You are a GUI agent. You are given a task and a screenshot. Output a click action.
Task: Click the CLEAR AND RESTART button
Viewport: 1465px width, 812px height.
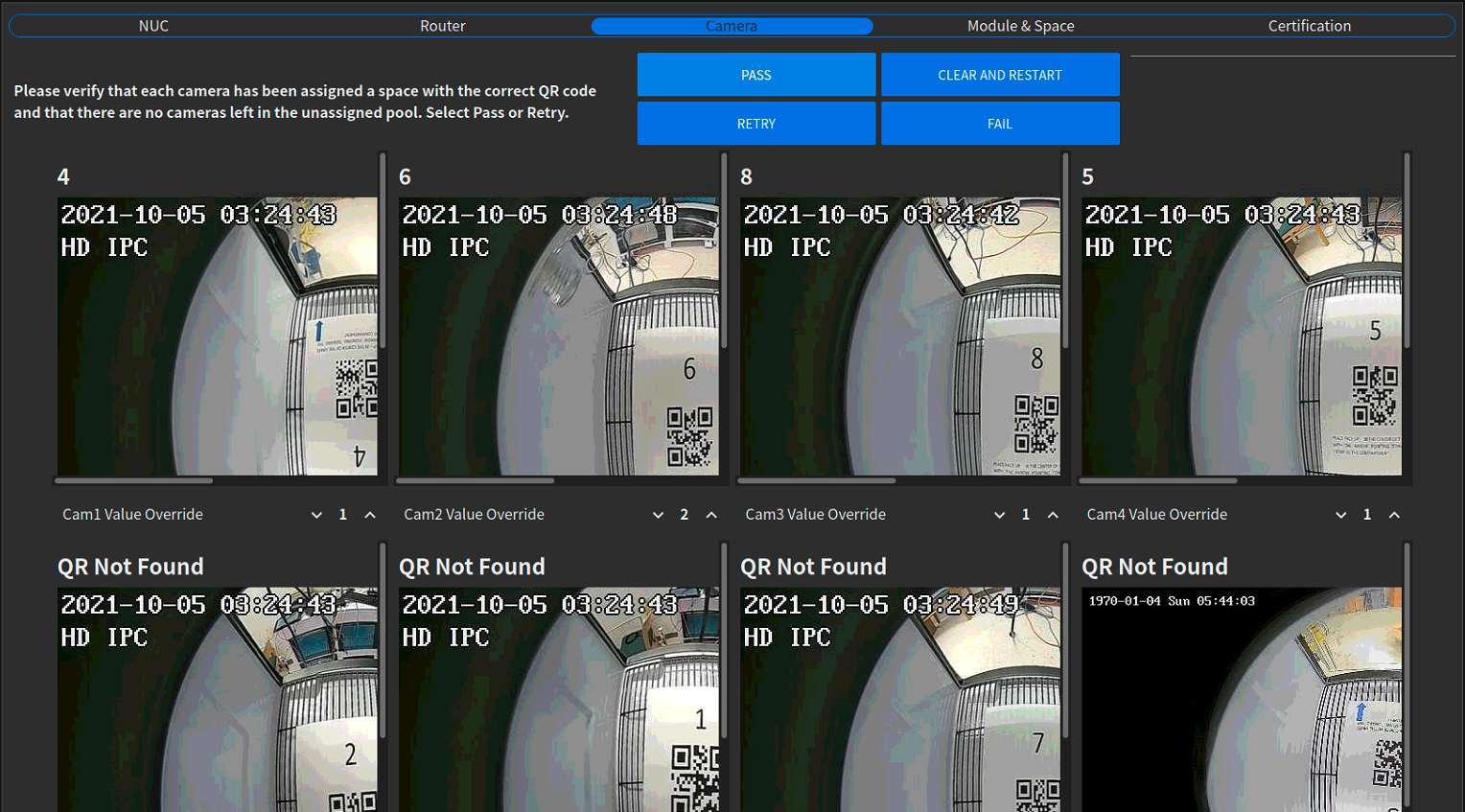(x=999, y=75)
